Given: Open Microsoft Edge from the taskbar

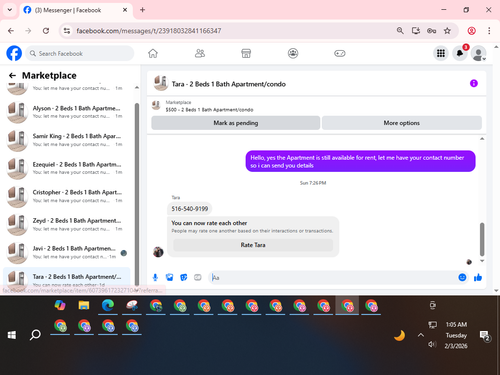Looking at the screenshot, I should pyautogui.click(x=108, y=306).
